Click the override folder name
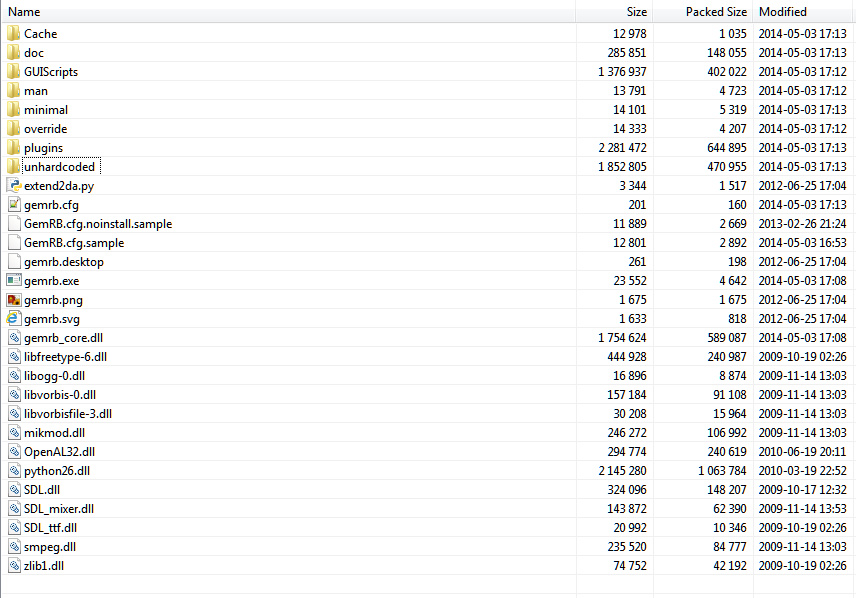 coord(45,129)
